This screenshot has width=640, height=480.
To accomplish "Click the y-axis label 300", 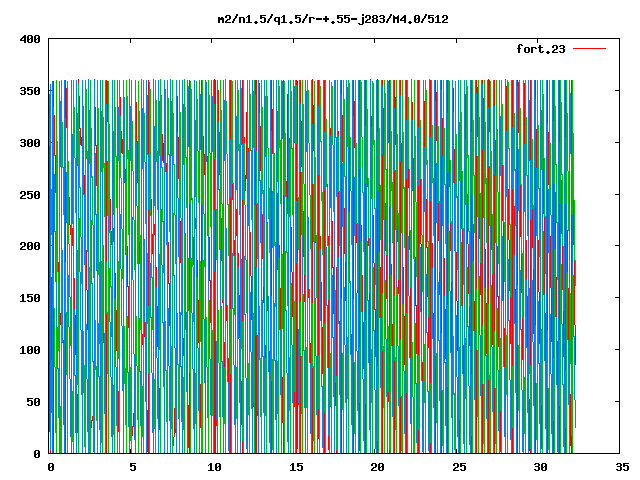I will [x=30, y=143].
